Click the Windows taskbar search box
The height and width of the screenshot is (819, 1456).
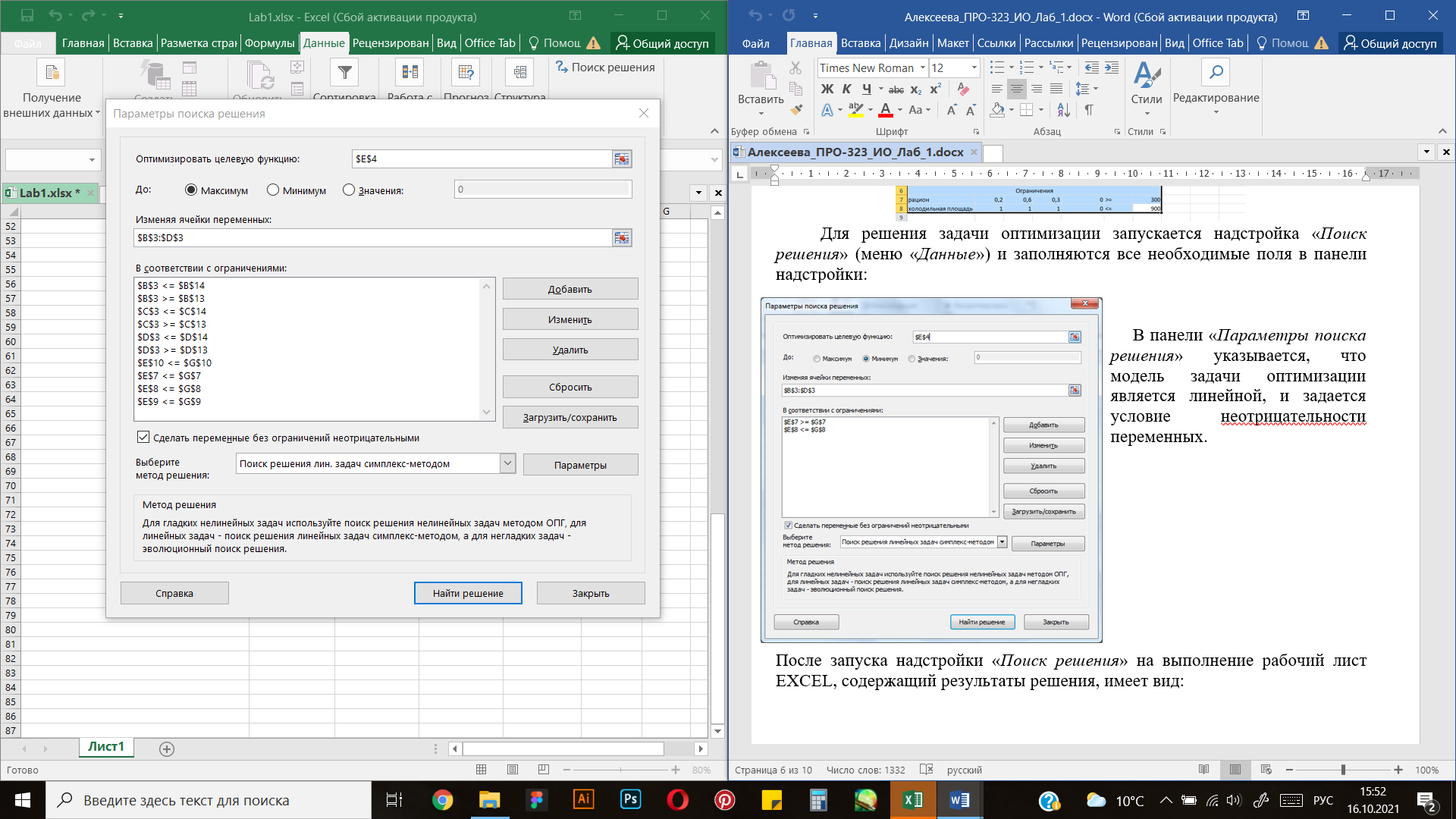tap(209, 800)
